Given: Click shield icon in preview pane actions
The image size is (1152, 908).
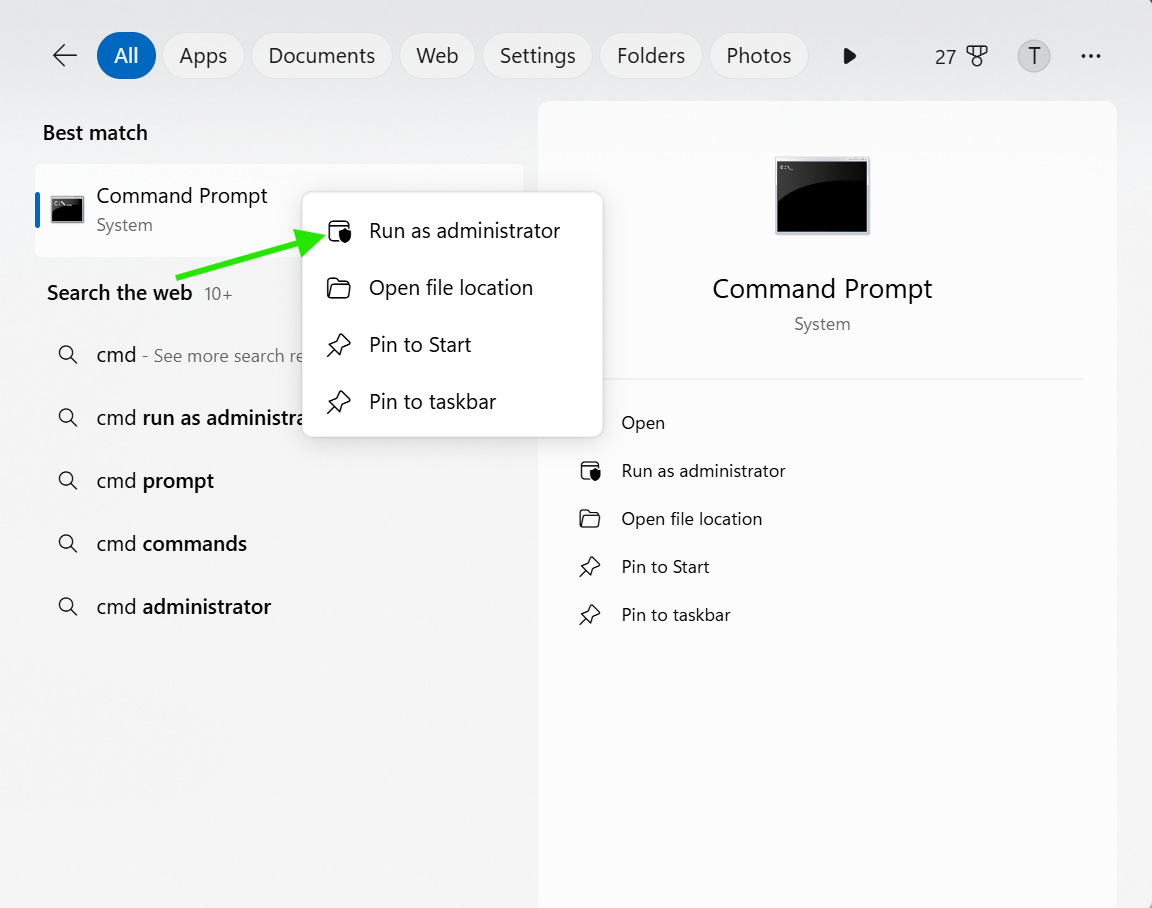Looking at the screenshot, I should (x=590, y=471).
